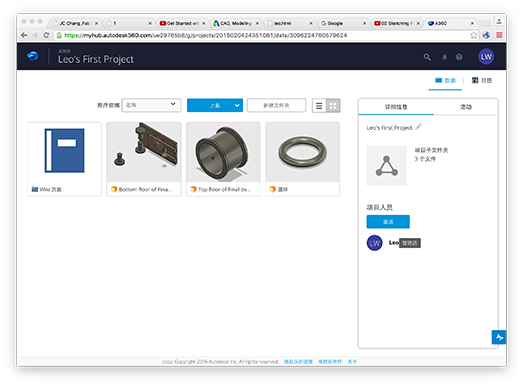The height and width of the screenshot is (386, 523).
Task: Click Fusion icon beside Bottom floor label
Action: [x=114, y=189]
